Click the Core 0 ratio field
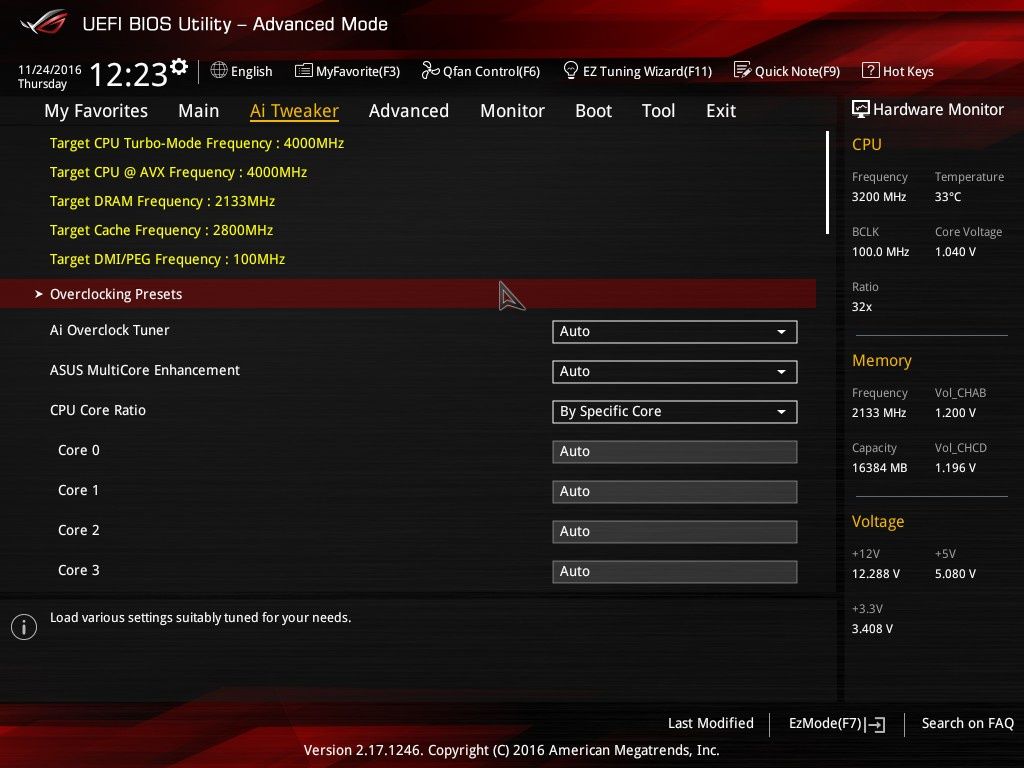 tap(674, 451)
